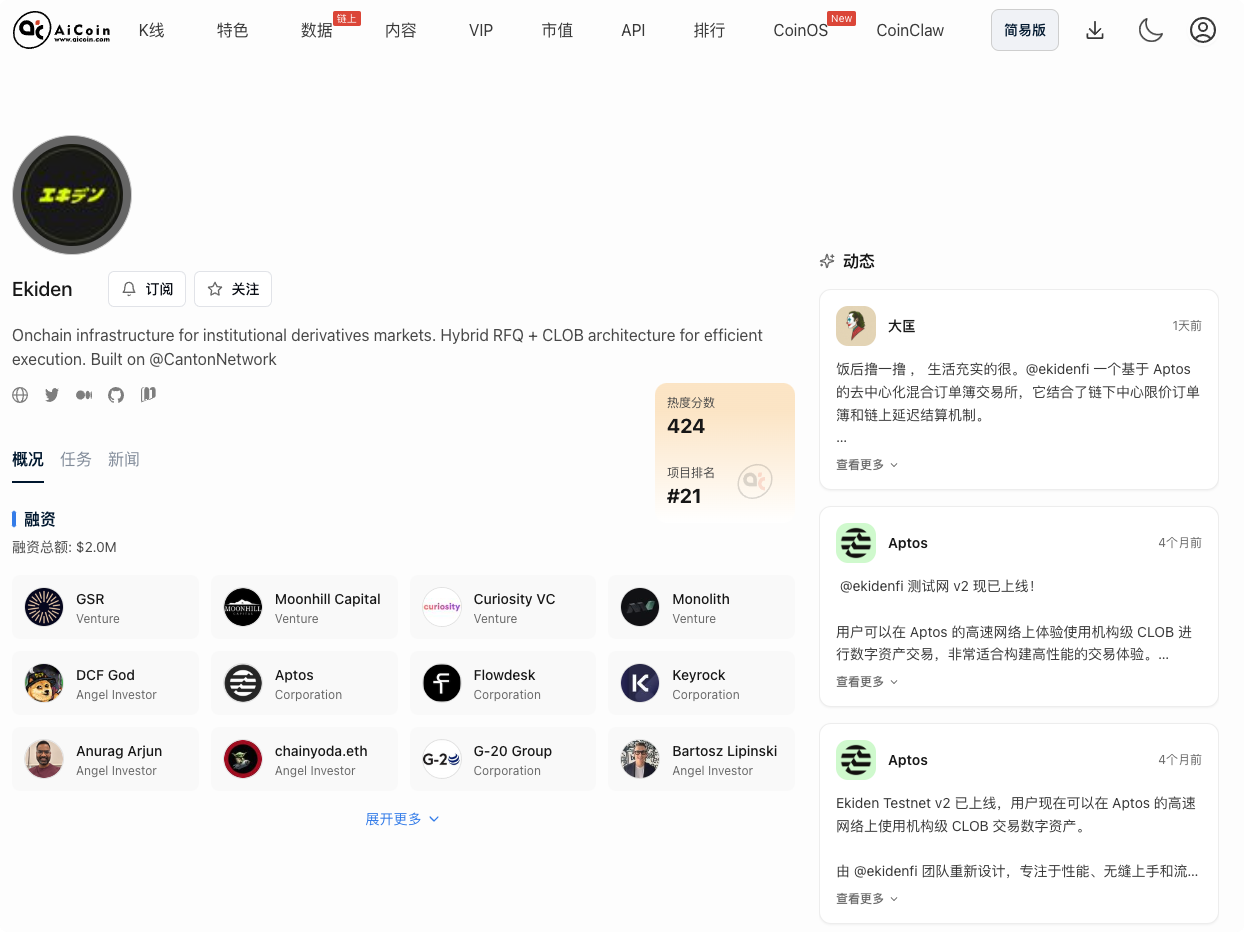Switch to 简易版 simple mode
Viewport: 1244px width, 932px height.
tap(1025, 30)
